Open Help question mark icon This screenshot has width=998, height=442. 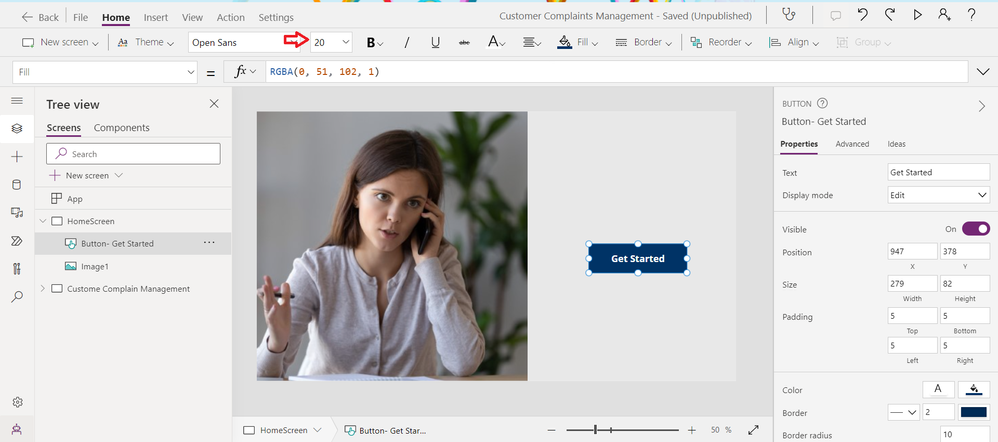(x=971, y=15)
